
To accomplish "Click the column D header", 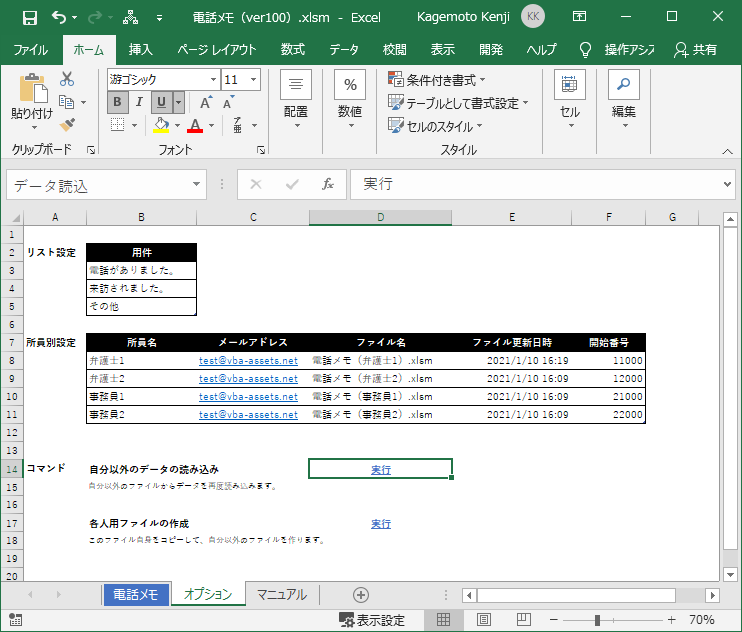I will (x=380, y=217).
